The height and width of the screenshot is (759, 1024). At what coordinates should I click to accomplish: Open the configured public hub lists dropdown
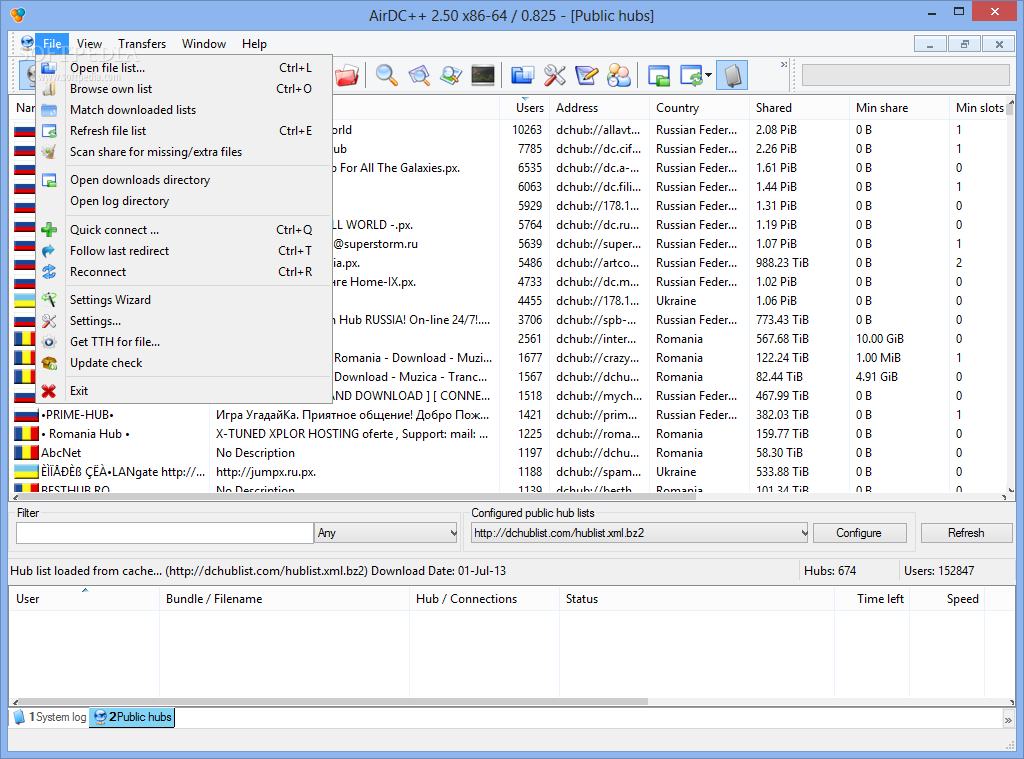tap(640, 533)
